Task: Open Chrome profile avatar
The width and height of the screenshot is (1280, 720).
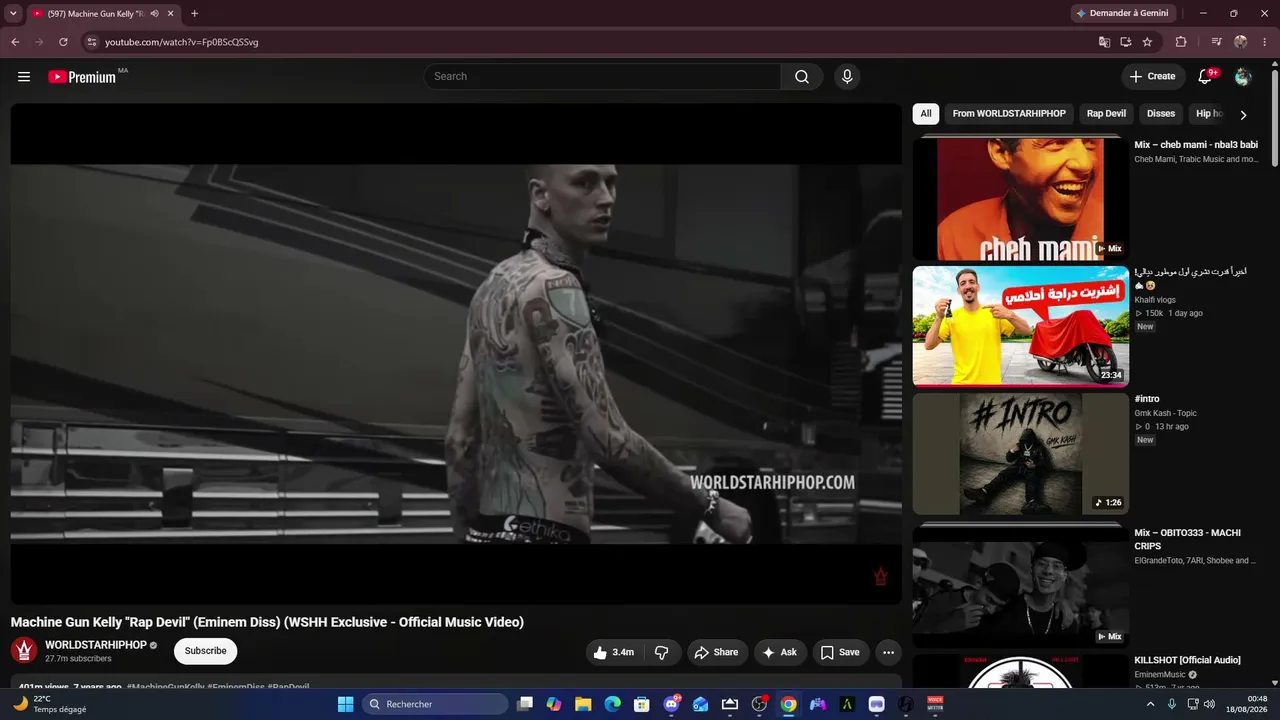Action: [1241, 42]
